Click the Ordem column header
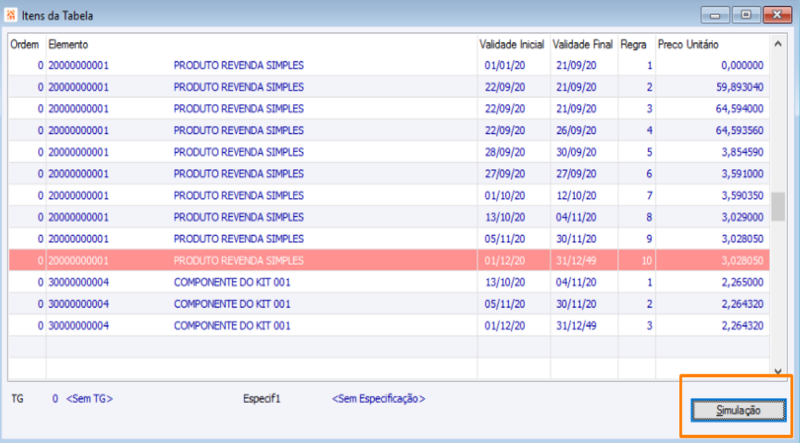This screenshot has width=800, height=443. 24,44
